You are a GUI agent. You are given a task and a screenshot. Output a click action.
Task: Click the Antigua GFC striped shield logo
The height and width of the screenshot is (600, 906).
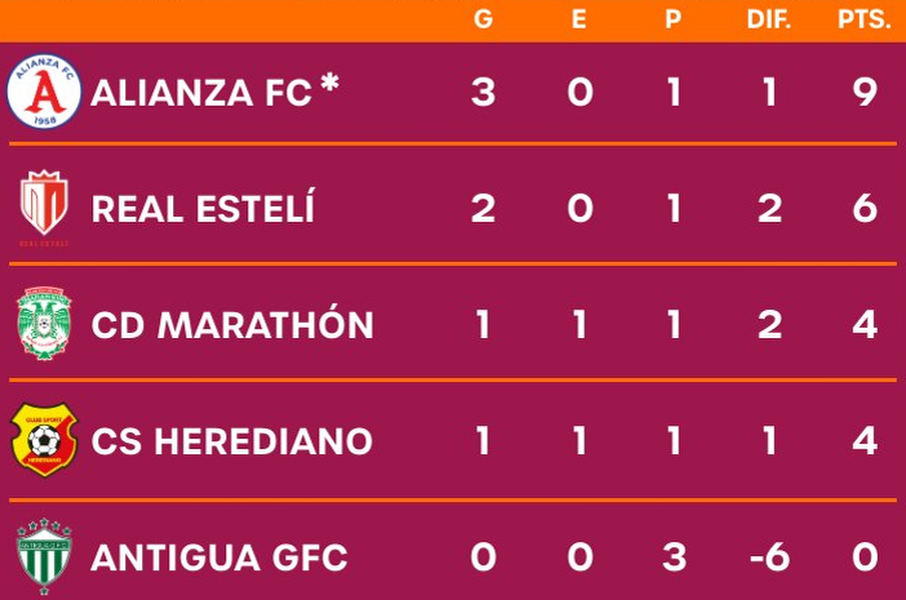(44, 556)
